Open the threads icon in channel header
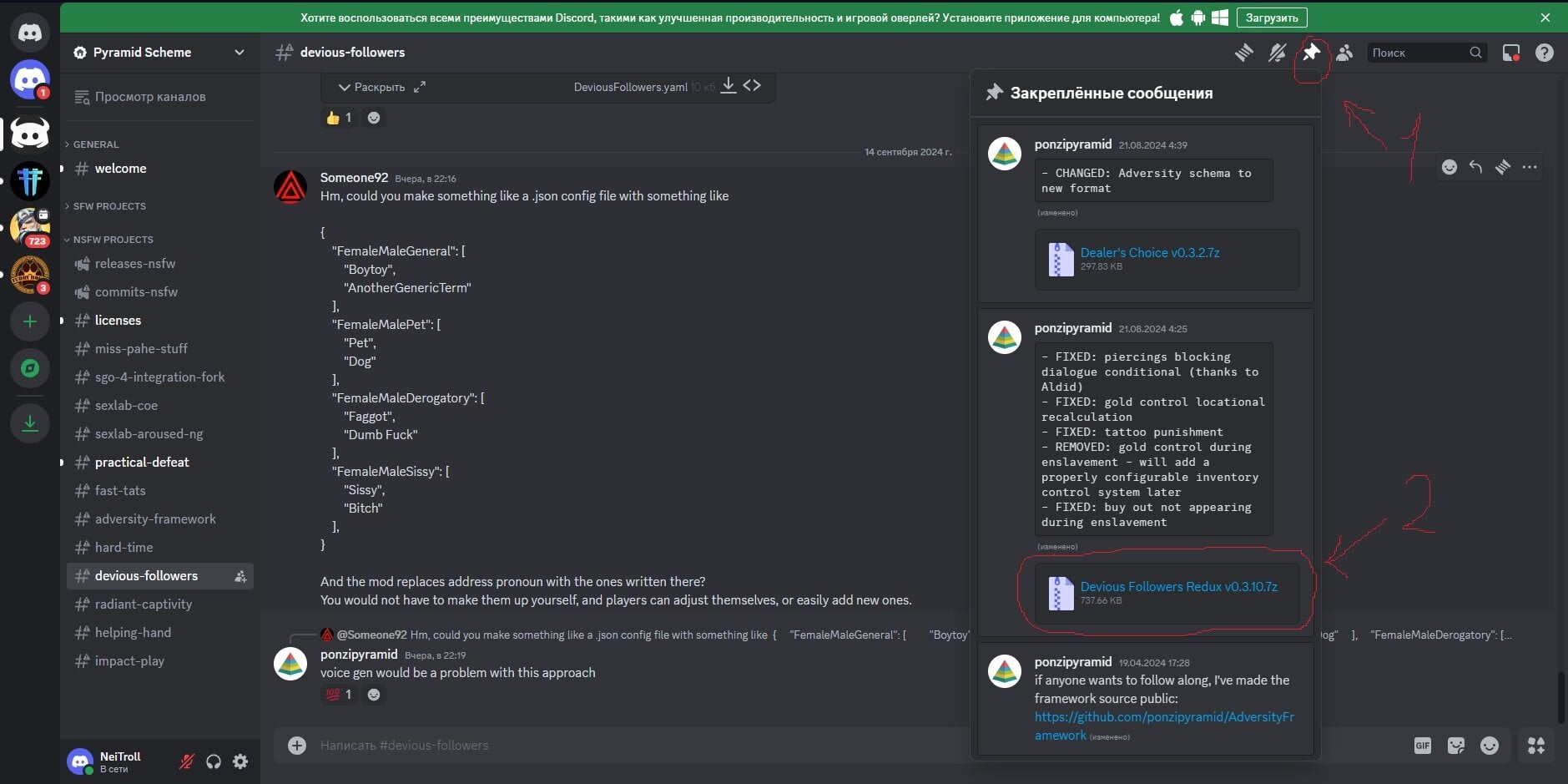Viewport: 1568px width, 784px height. (1243, 53)
